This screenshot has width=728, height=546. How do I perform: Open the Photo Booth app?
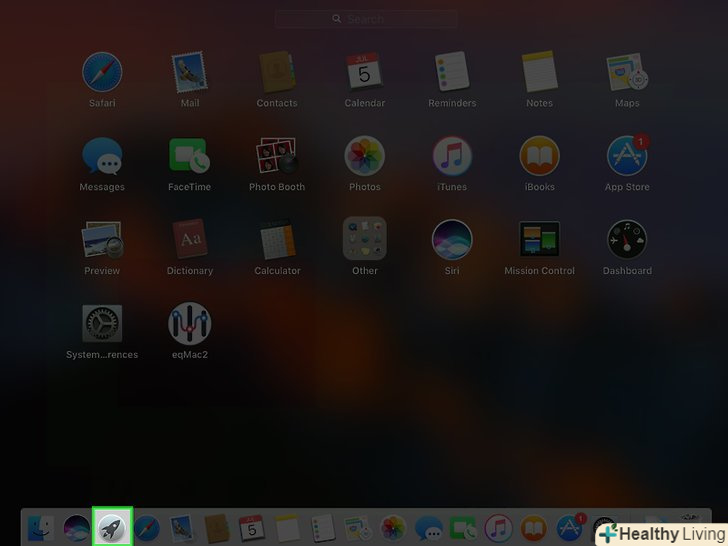[277, 156]
